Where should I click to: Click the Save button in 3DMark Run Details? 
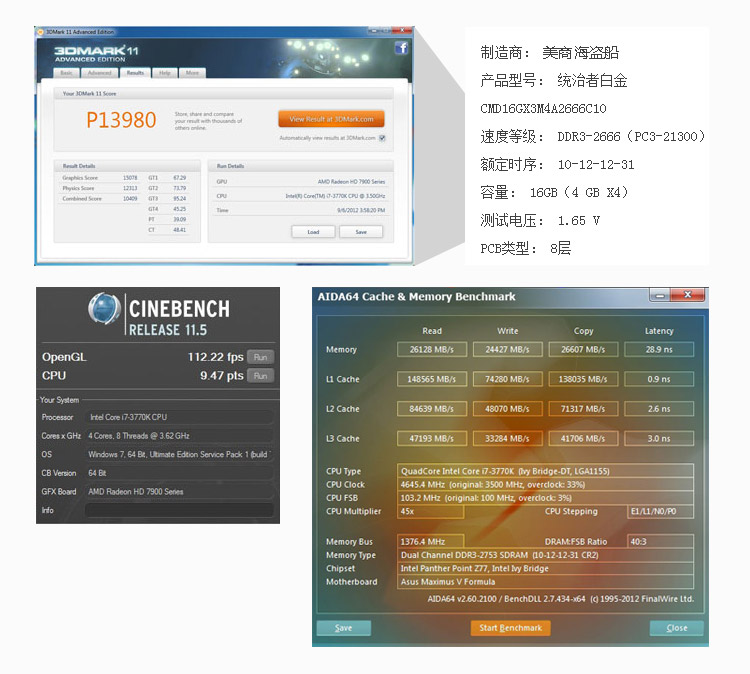click(361, 232)
